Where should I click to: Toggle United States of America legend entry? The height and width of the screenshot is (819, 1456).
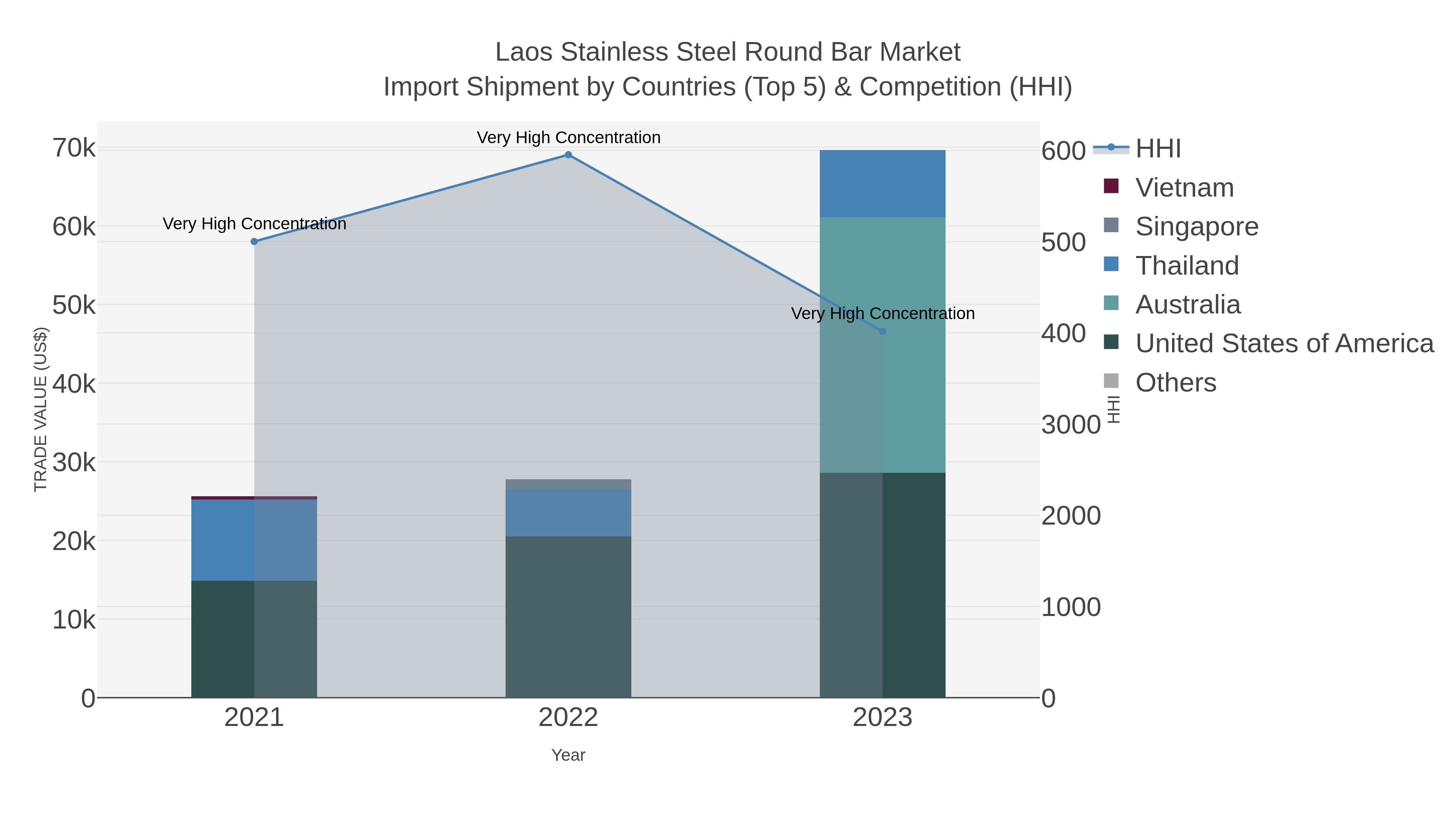point(1268,343)
